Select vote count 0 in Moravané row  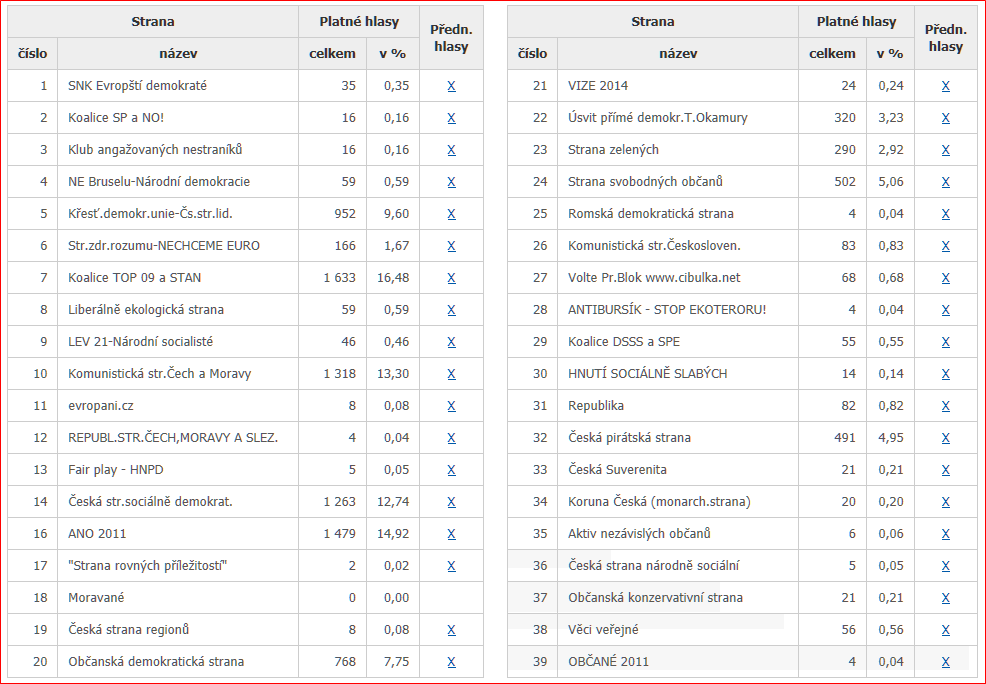coord(352,598)
